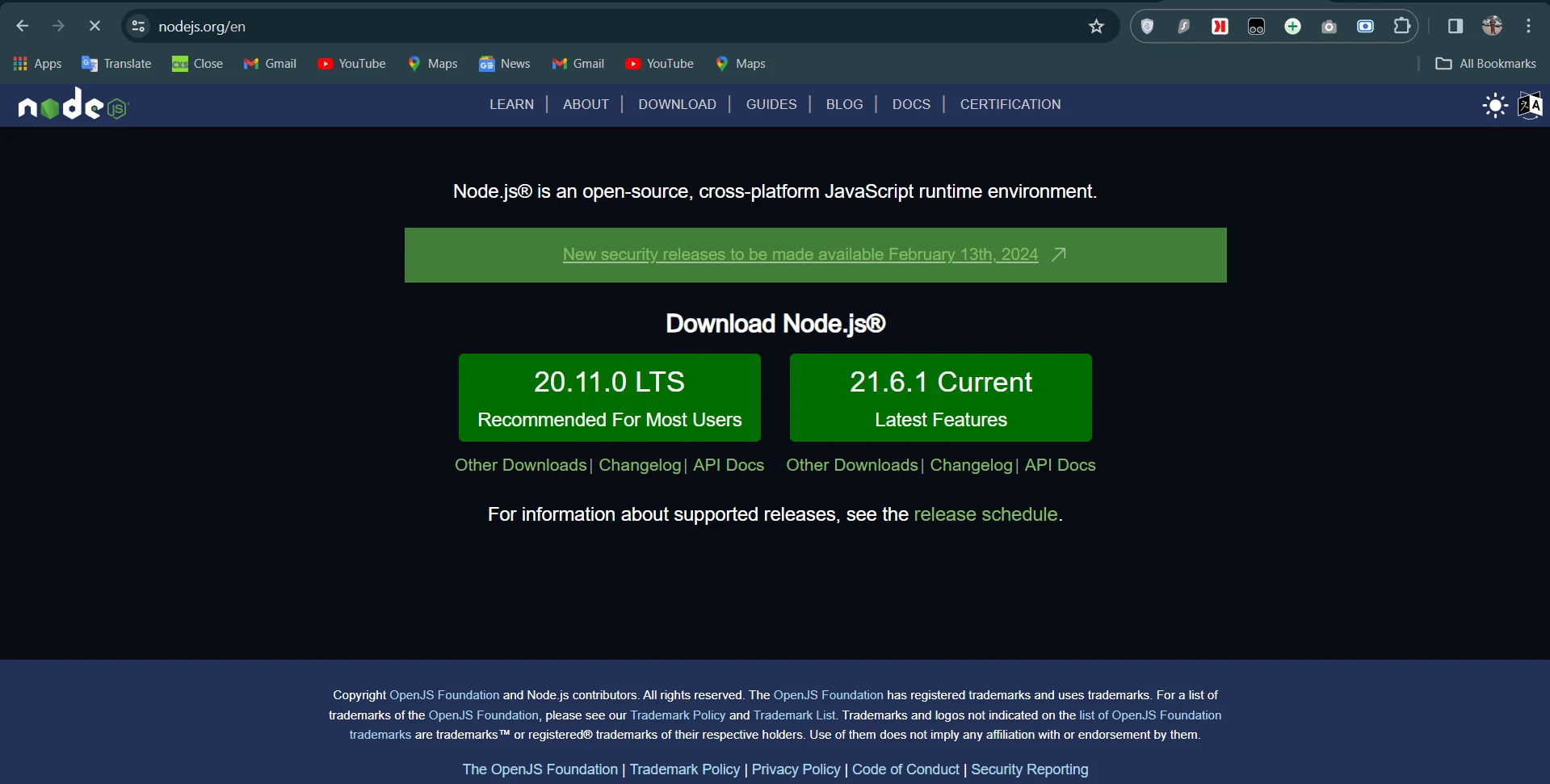Toggle the site light/dark theme sun icon
Viewport: 1550px width, 784px height.
click(1495, 105)
